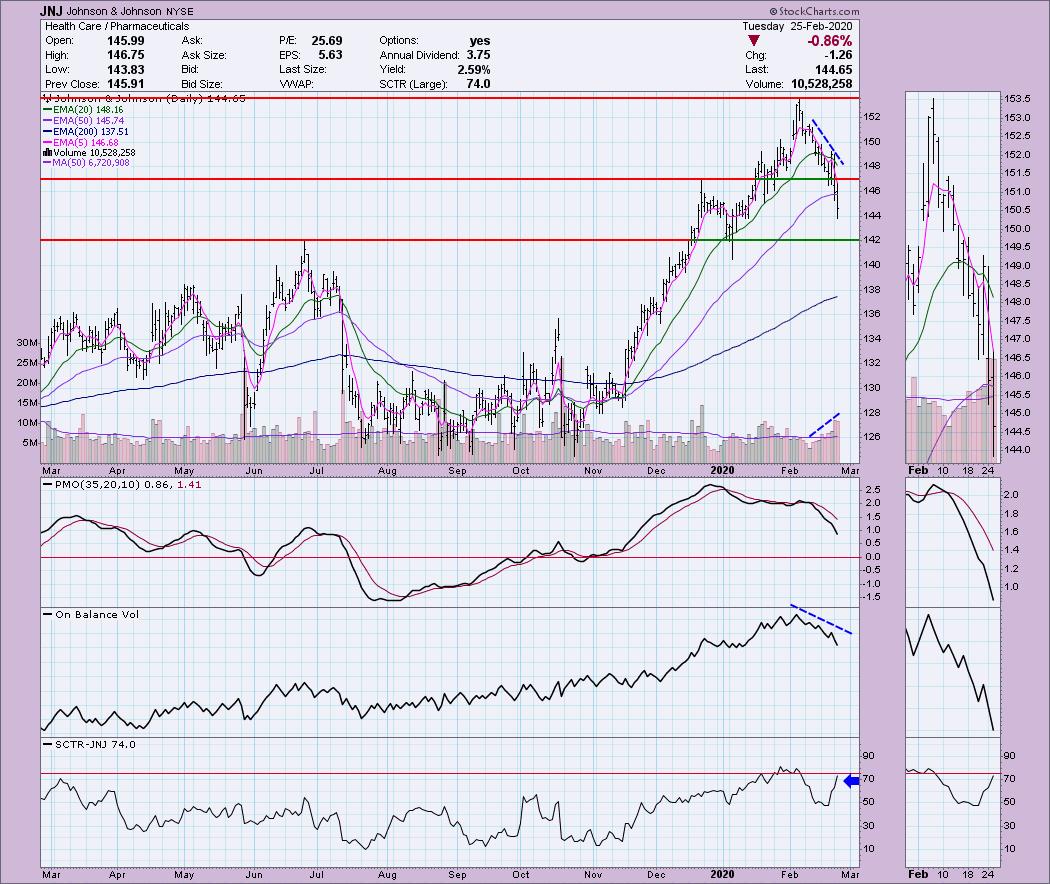The width and height of the screenshot is (1050, 884).
Task: Click the Options 'yes' value
Action: (479, 40)
